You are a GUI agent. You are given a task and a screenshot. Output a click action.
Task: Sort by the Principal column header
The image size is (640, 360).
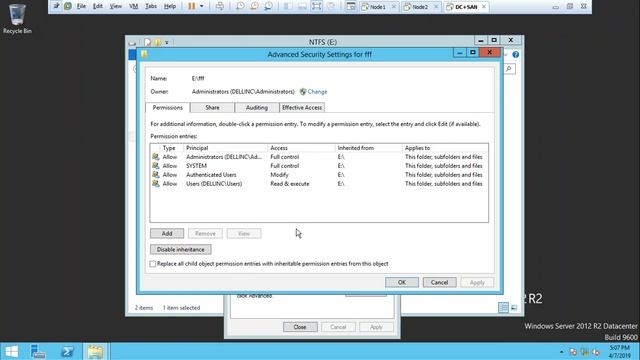click(x=225, y=148)
